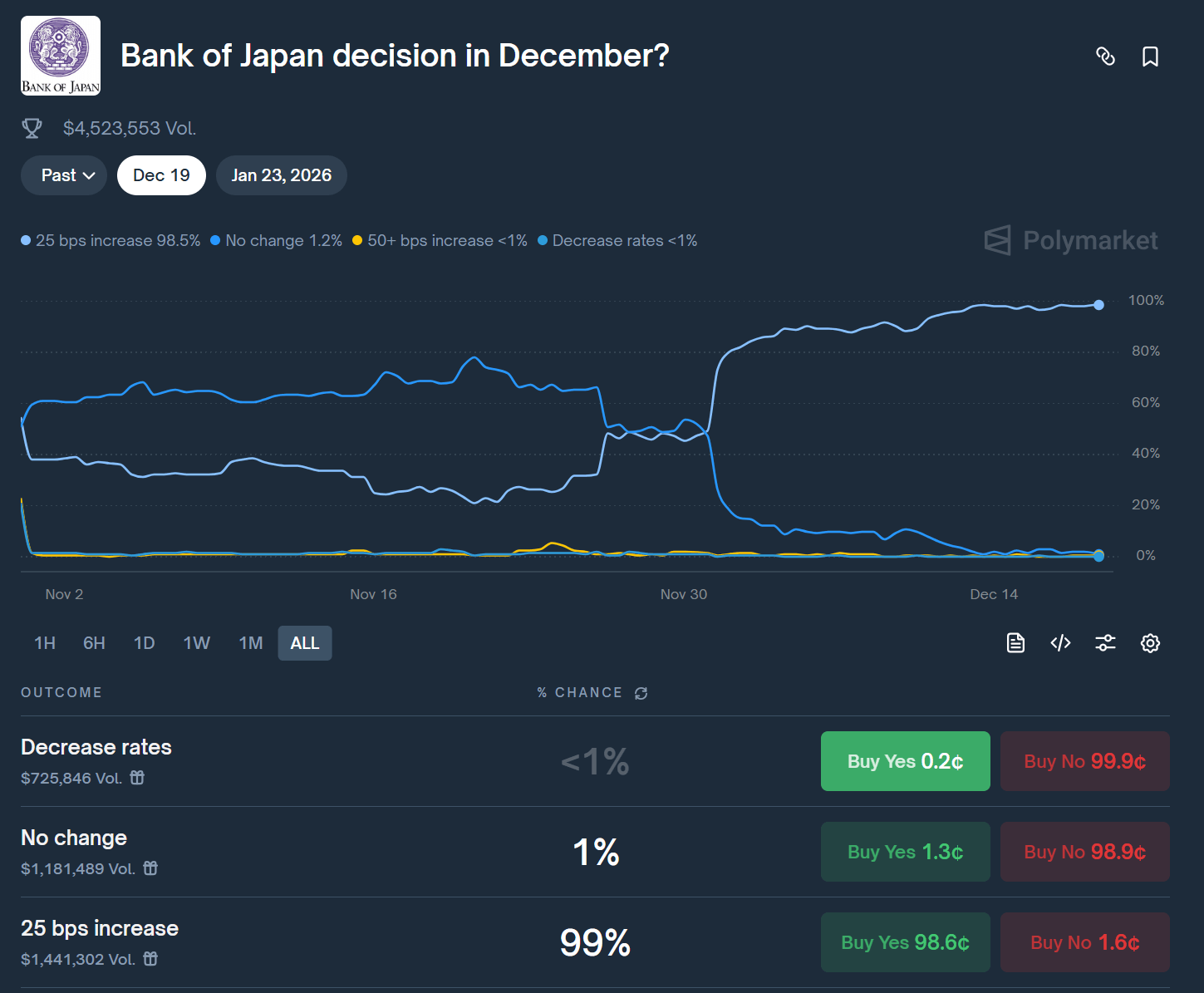Switch to Jan 23, 2026 tab
This screenshot has height=993, width=1204.
281,175
